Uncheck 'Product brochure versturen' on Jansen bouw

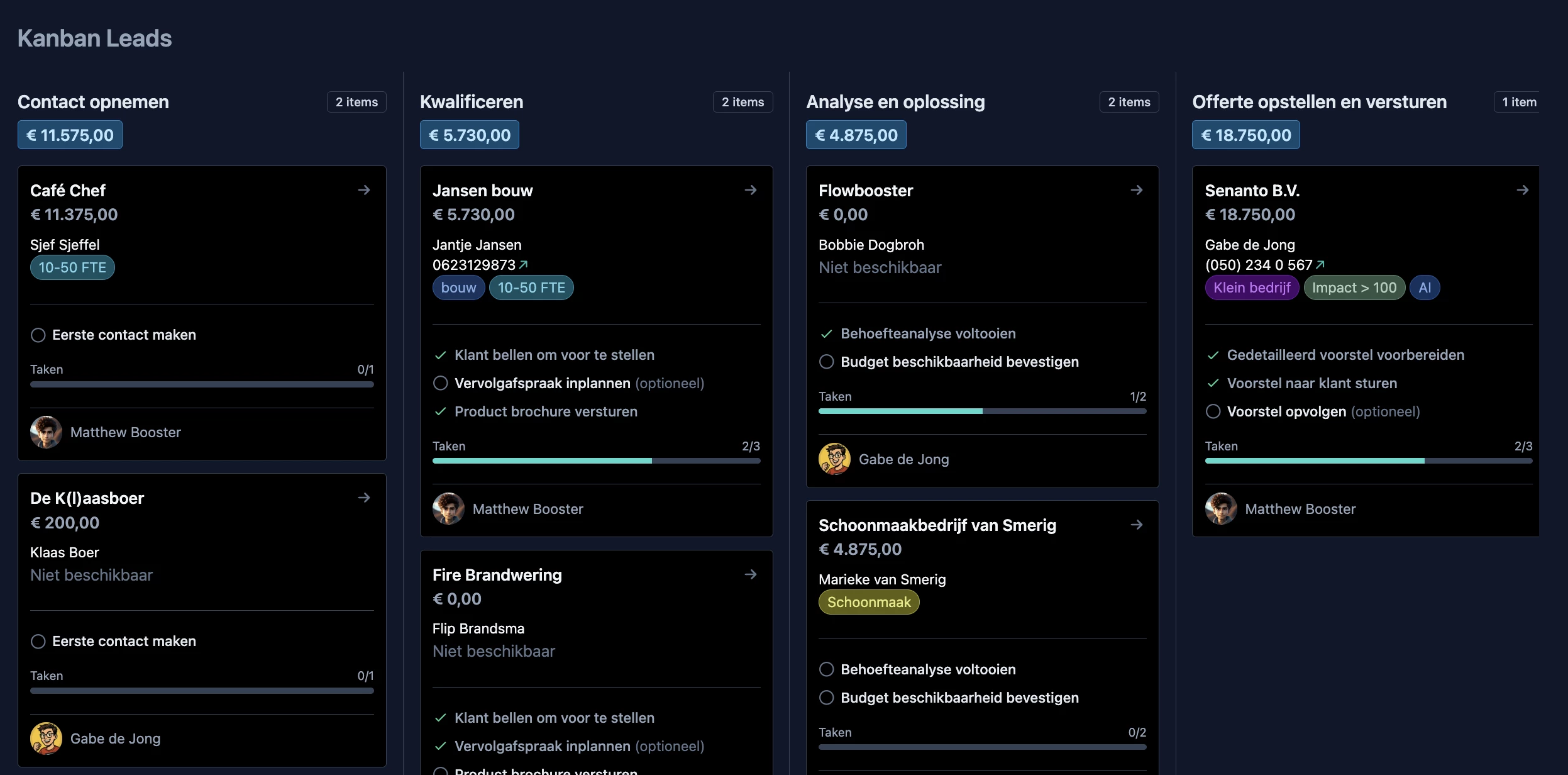click(441, 411)
